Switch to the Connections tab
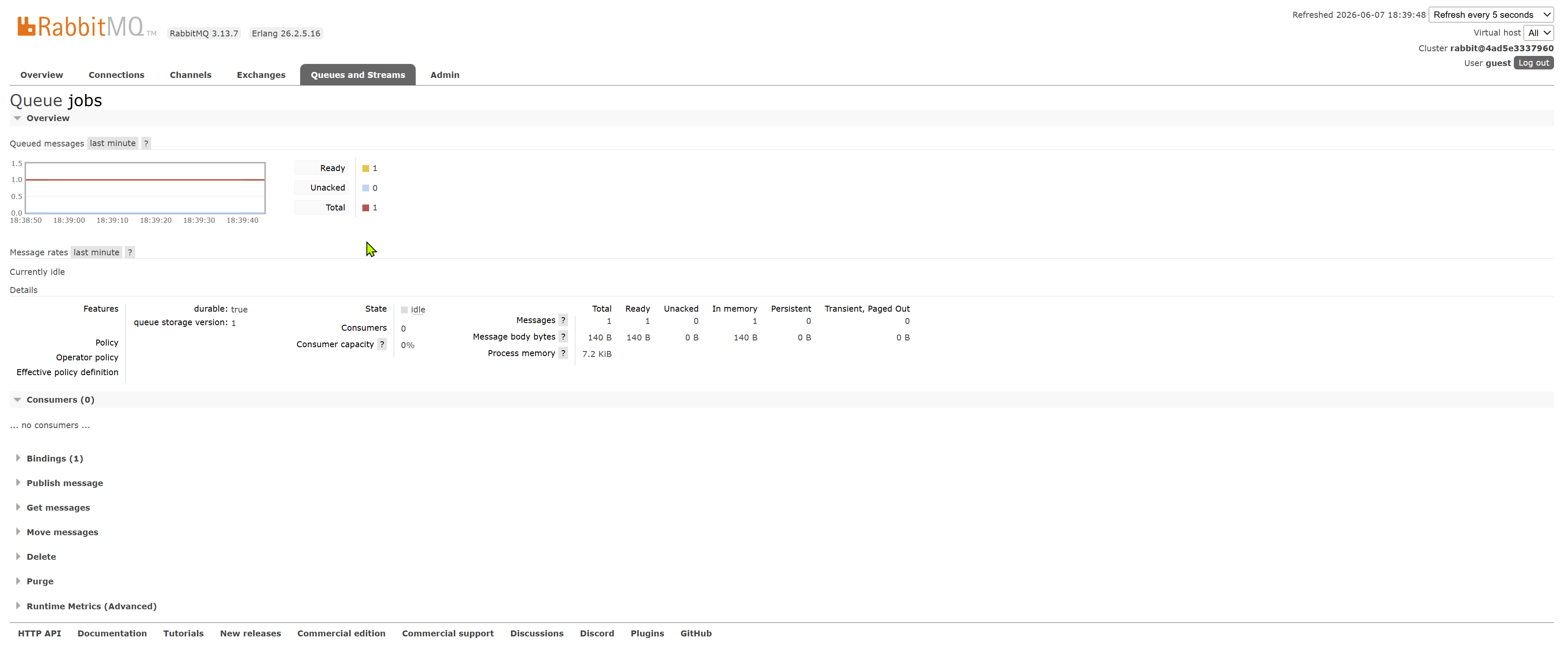Screen dimensions: 1568x669 [x=116, y=75]
